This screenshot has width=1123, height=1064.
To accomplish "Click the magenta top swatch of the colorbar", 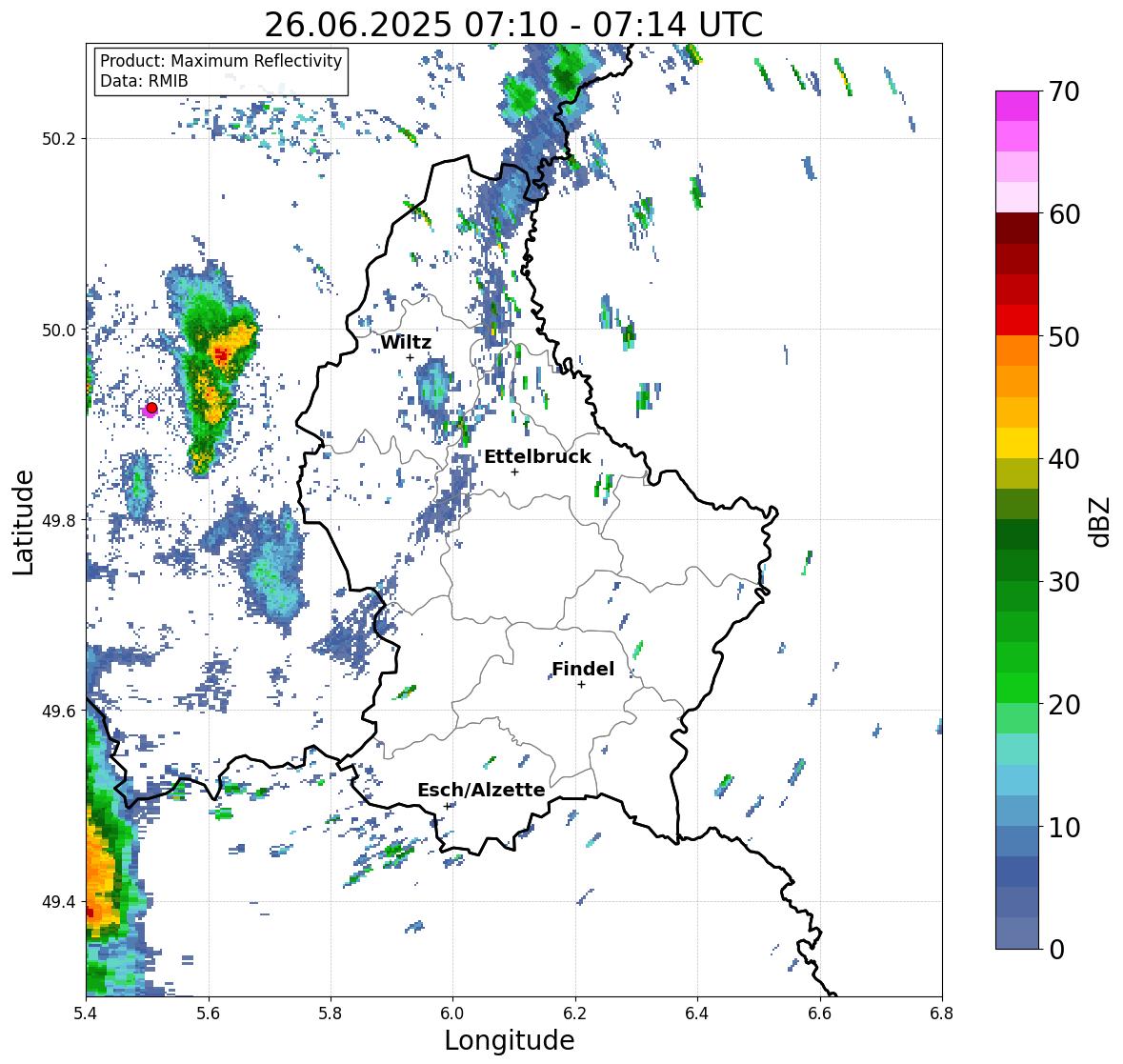I will click(1017, 106).
